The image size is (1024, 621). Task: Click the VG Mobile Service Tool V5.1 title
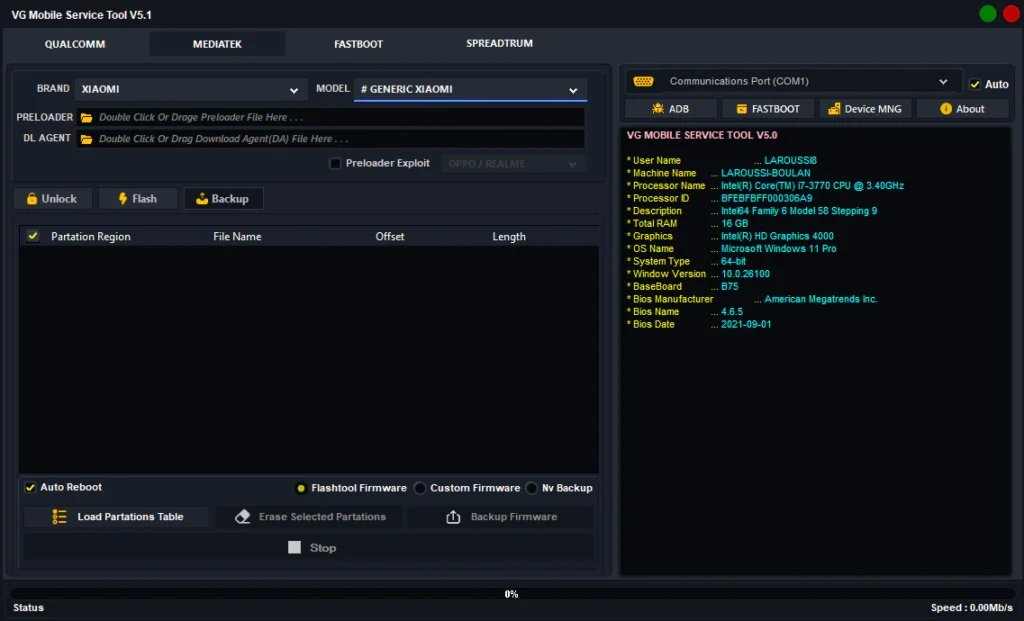pyautogui.click(x=82, y=15)
